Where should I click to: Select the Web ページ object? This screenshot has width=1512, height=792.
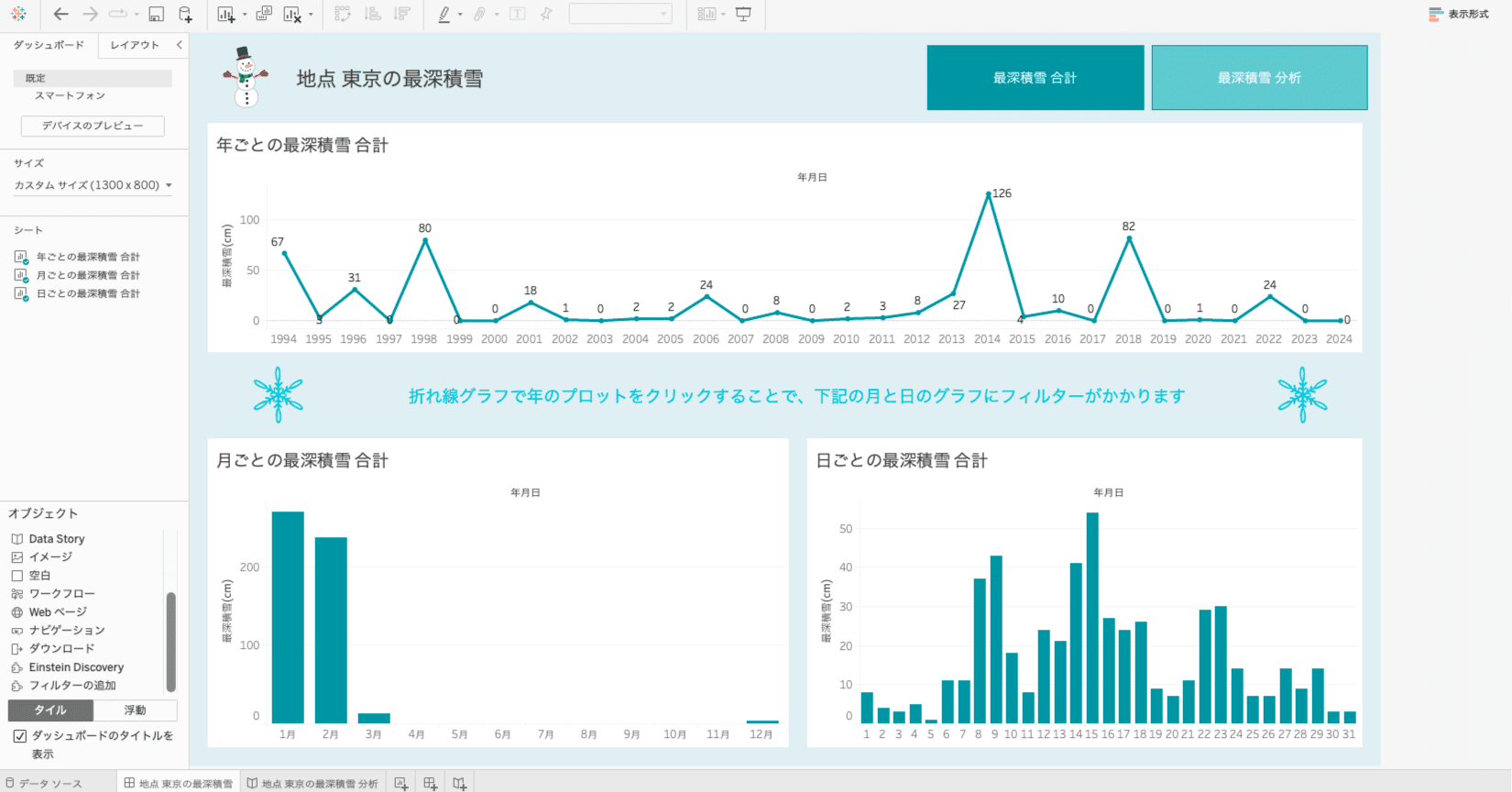tap(49, 612)
